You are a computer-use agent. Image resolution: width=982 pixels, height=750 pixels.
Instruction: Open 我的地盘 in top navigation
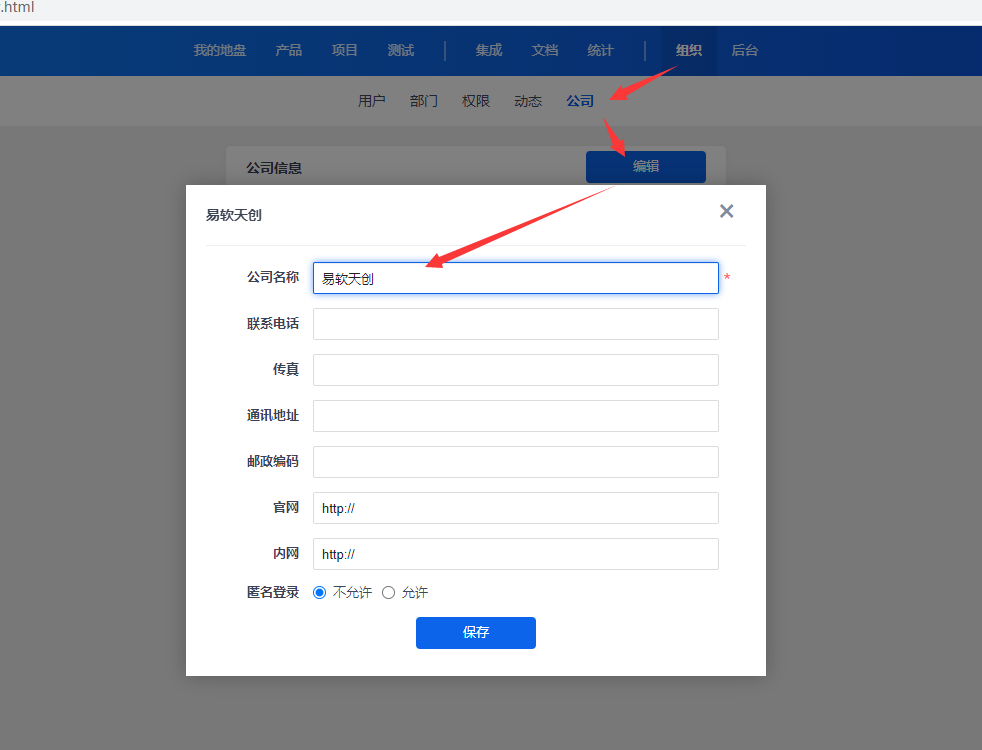point(220,50)
